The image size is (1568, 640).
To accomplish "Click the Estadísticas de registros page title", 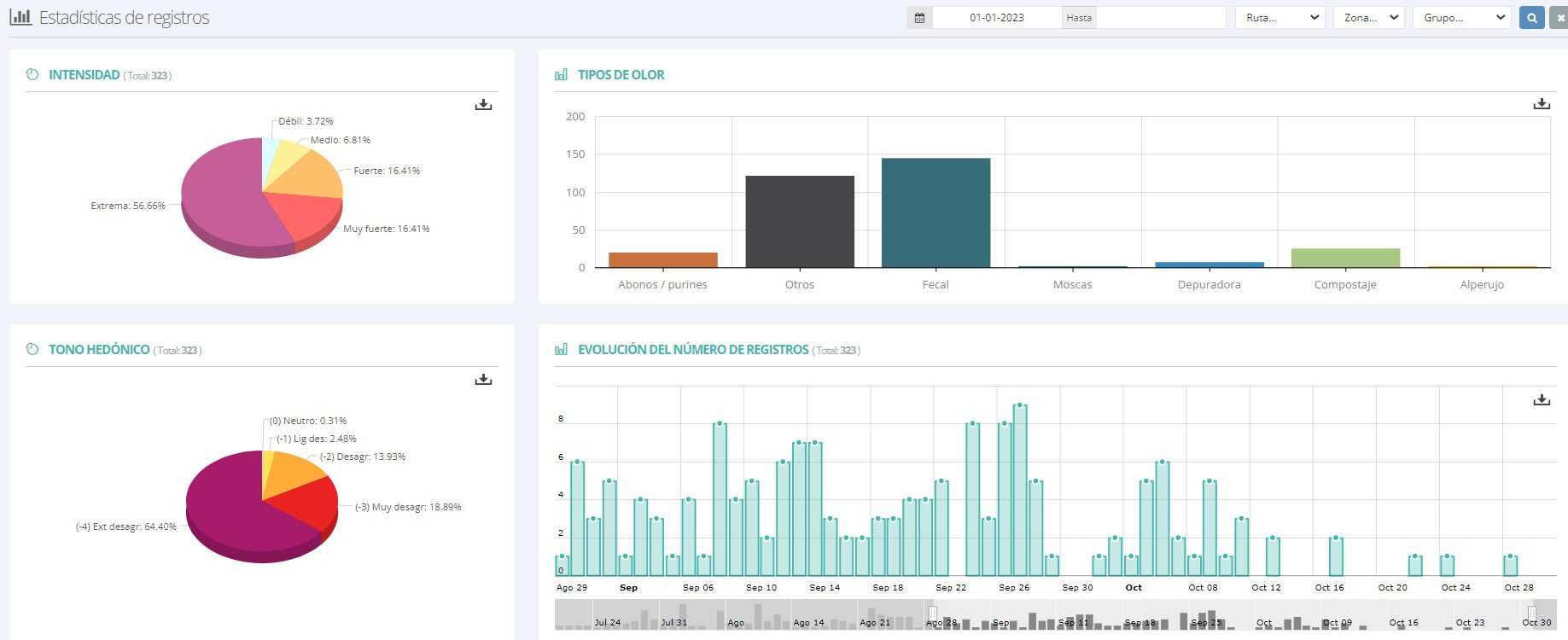I will pos(124,18).
